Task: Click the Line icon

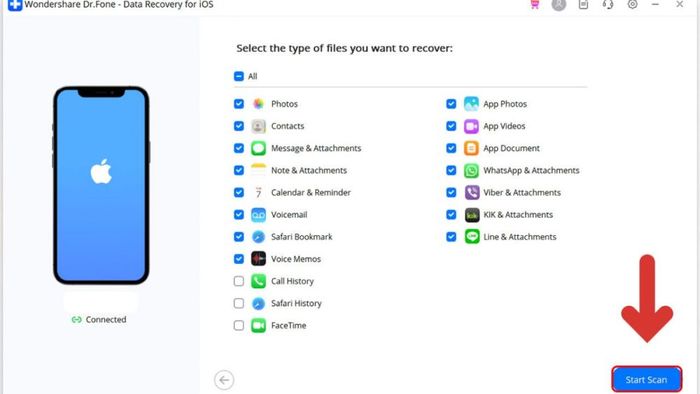Action: (471, 236)
